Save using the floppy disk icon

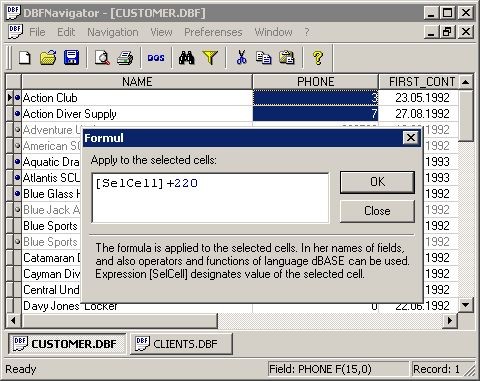pyautogui.click(x=71, y=58)
